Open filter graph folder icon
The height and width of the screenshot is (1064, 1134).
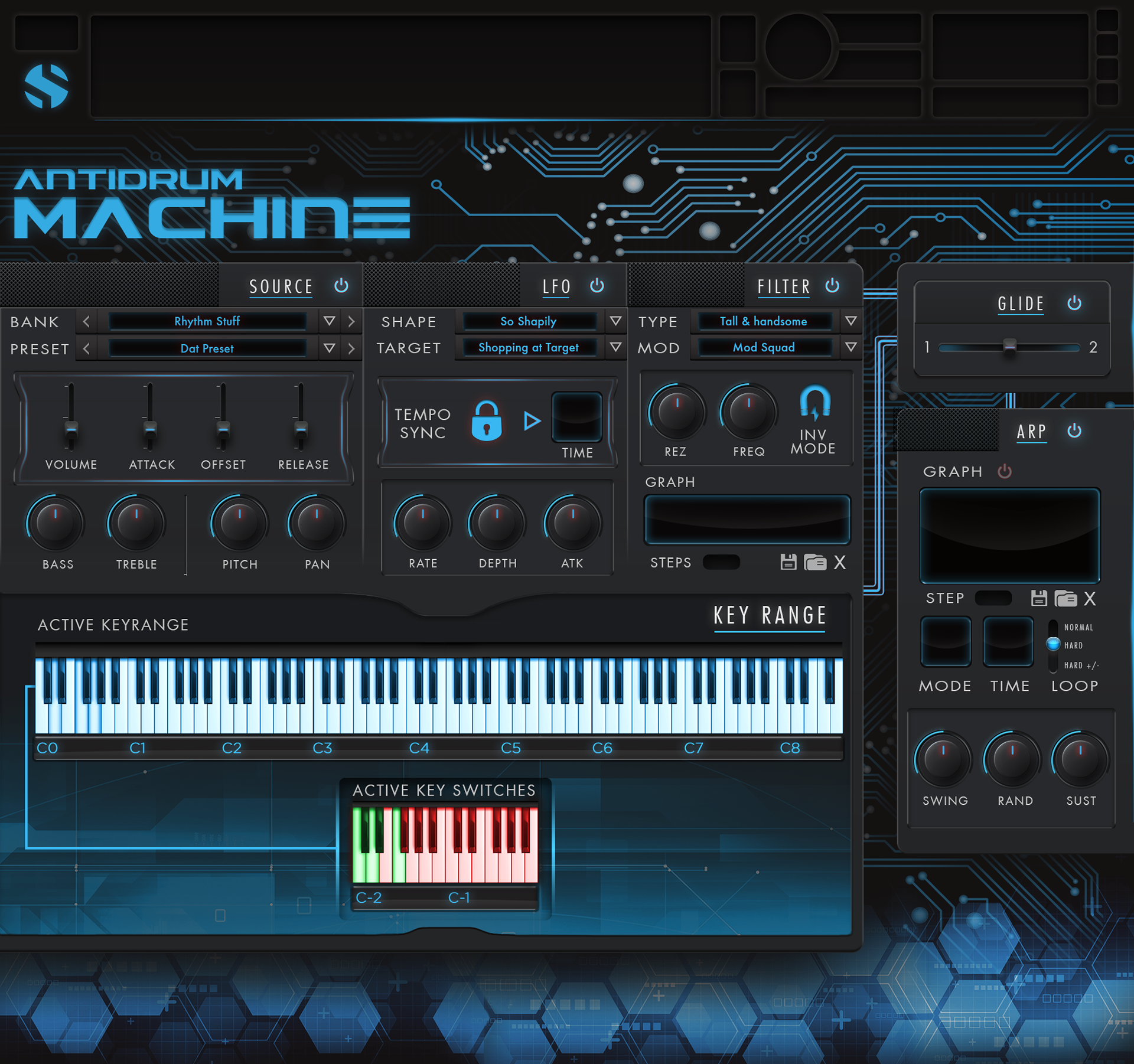(x=815, y=562)
